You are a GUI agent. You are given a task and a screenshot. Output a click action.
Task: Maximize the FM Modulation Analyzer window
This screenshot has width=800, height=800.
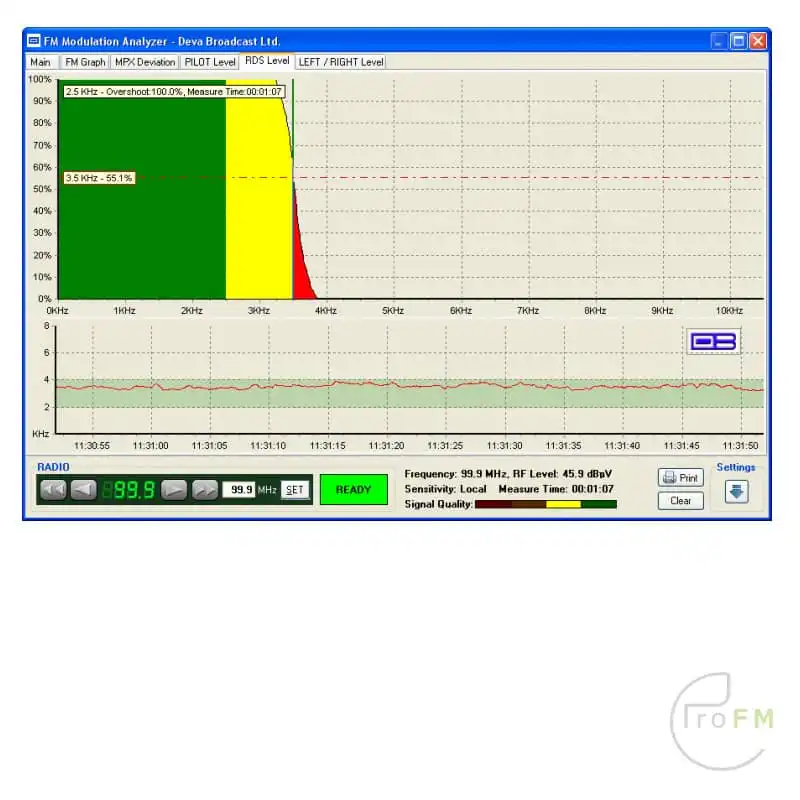pyautogui.click(x=738, y=41)
